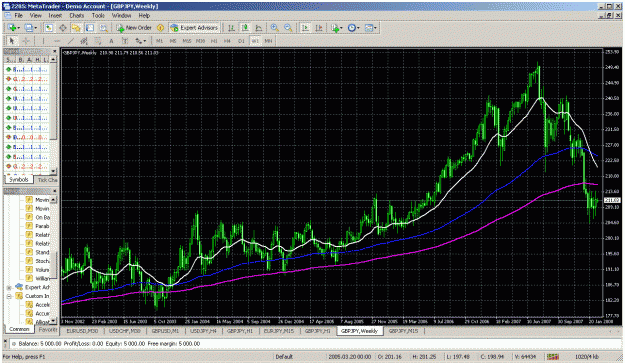Click the Templates toolbar icon
The image size is (625, 363).
[369, 27]
